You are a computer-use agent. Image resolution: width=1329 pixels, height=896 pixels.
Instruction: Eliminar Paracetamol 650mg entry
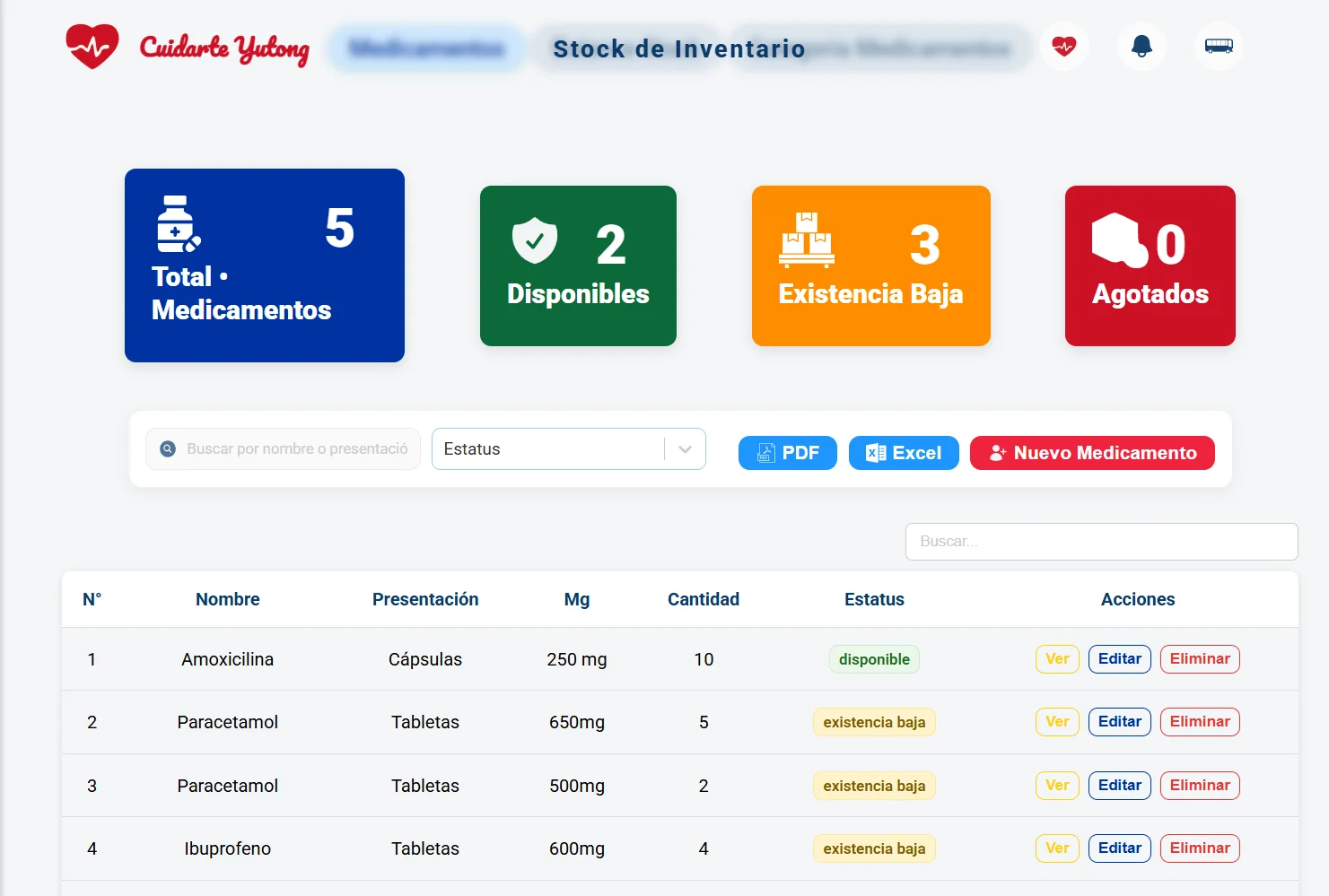pos(1200,722)
